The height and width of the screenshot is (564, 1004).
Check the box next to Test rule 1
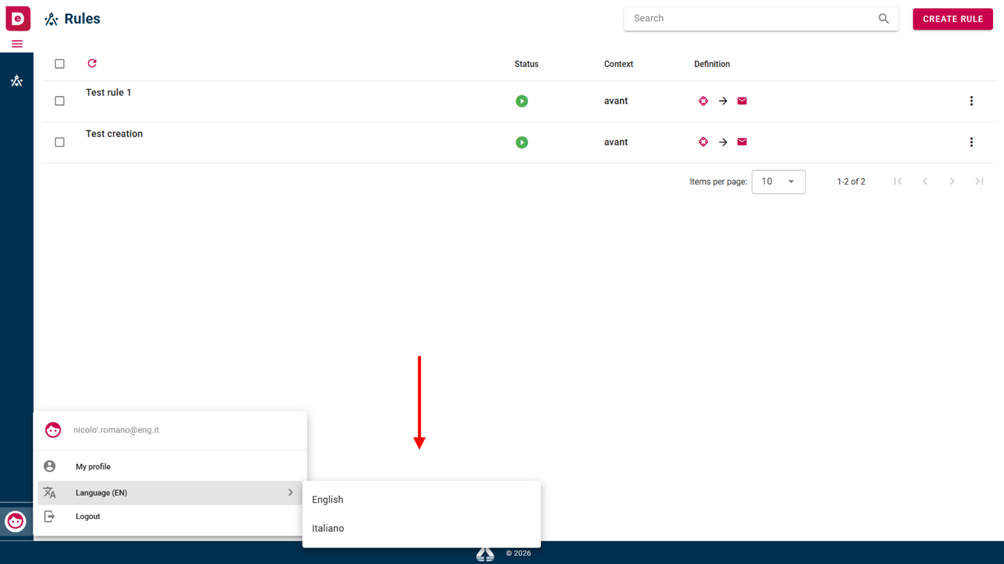pyautogui.click(x=60, y=101)
